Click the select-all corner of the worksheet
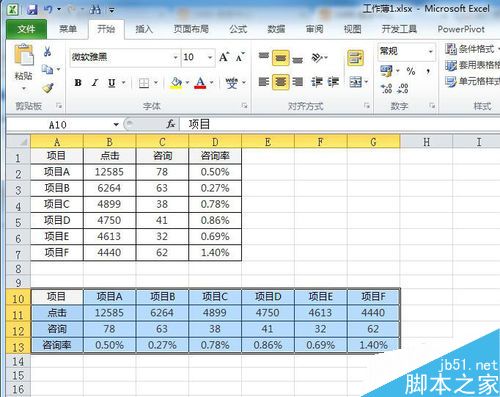 pos(18,142)
